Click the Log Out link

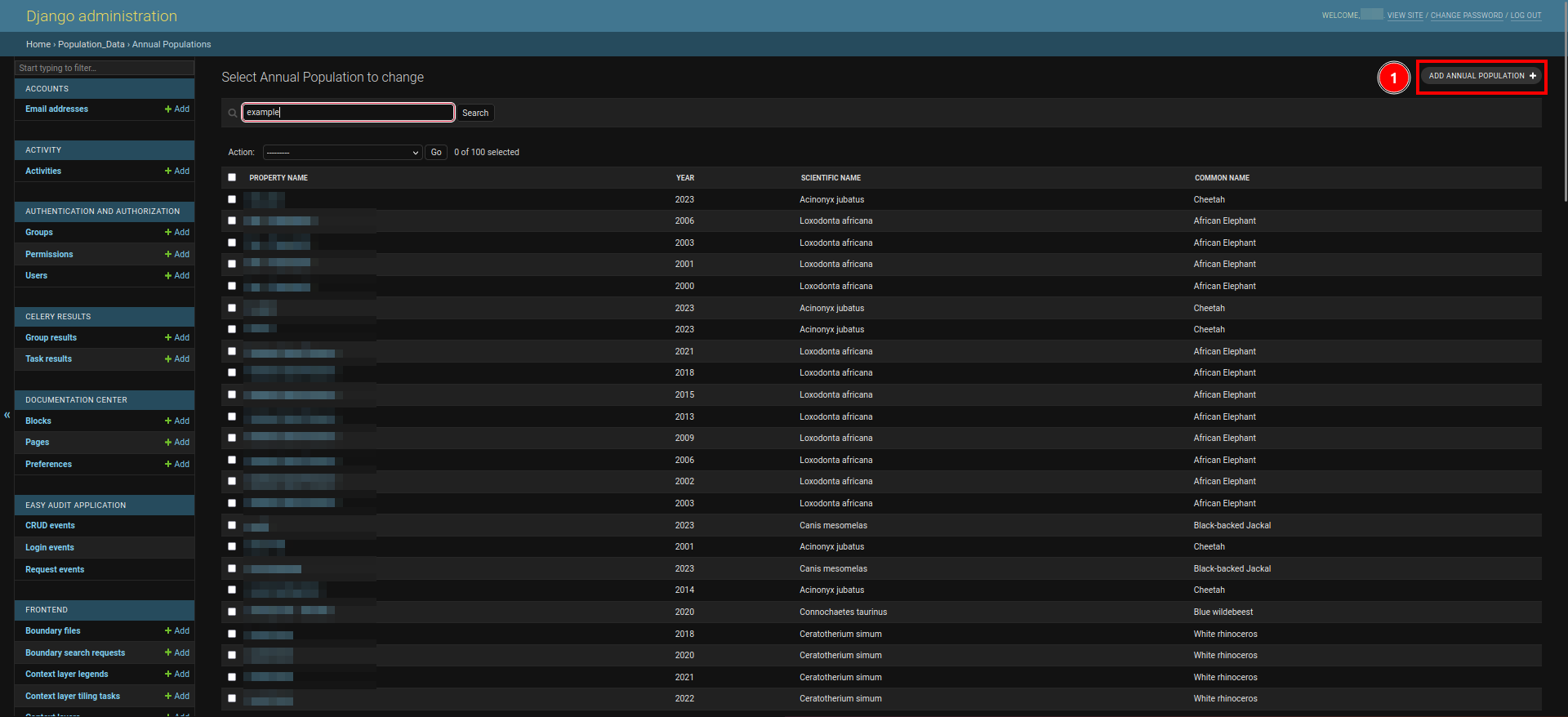[x=1526, y=16]
